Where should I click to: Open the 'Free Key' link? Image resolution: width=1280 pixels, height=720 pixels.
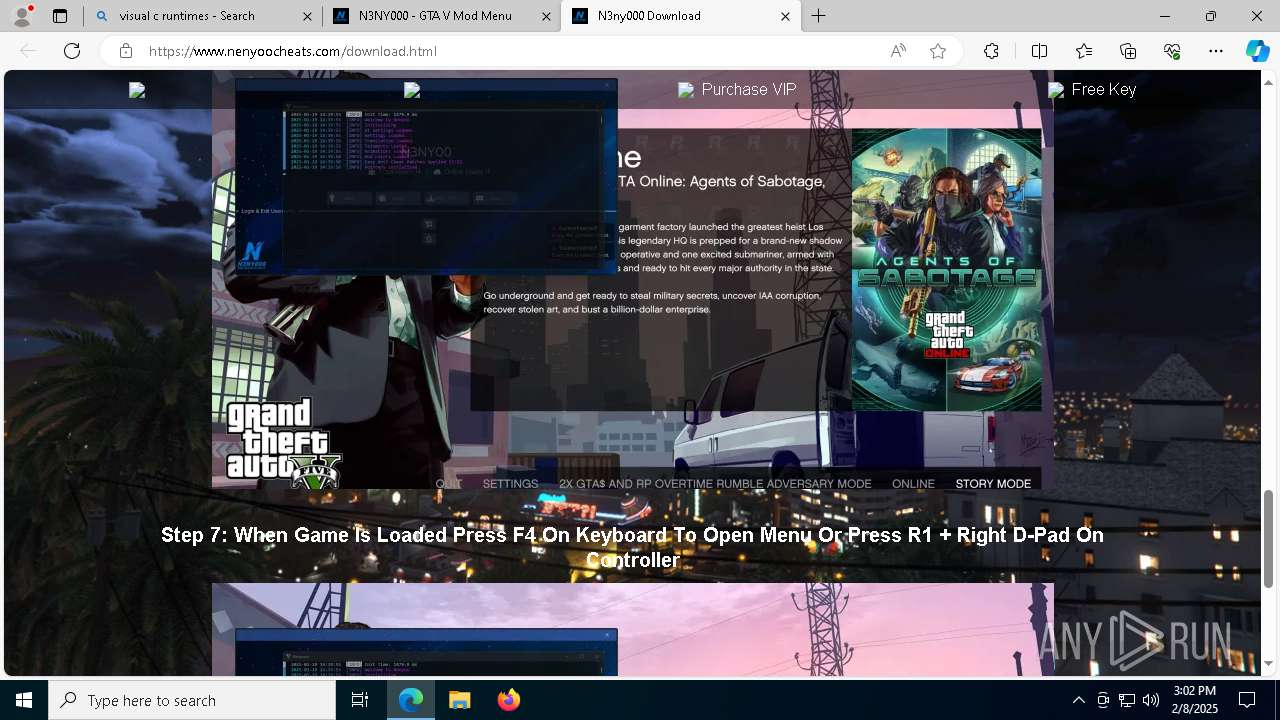point(1092,90)
